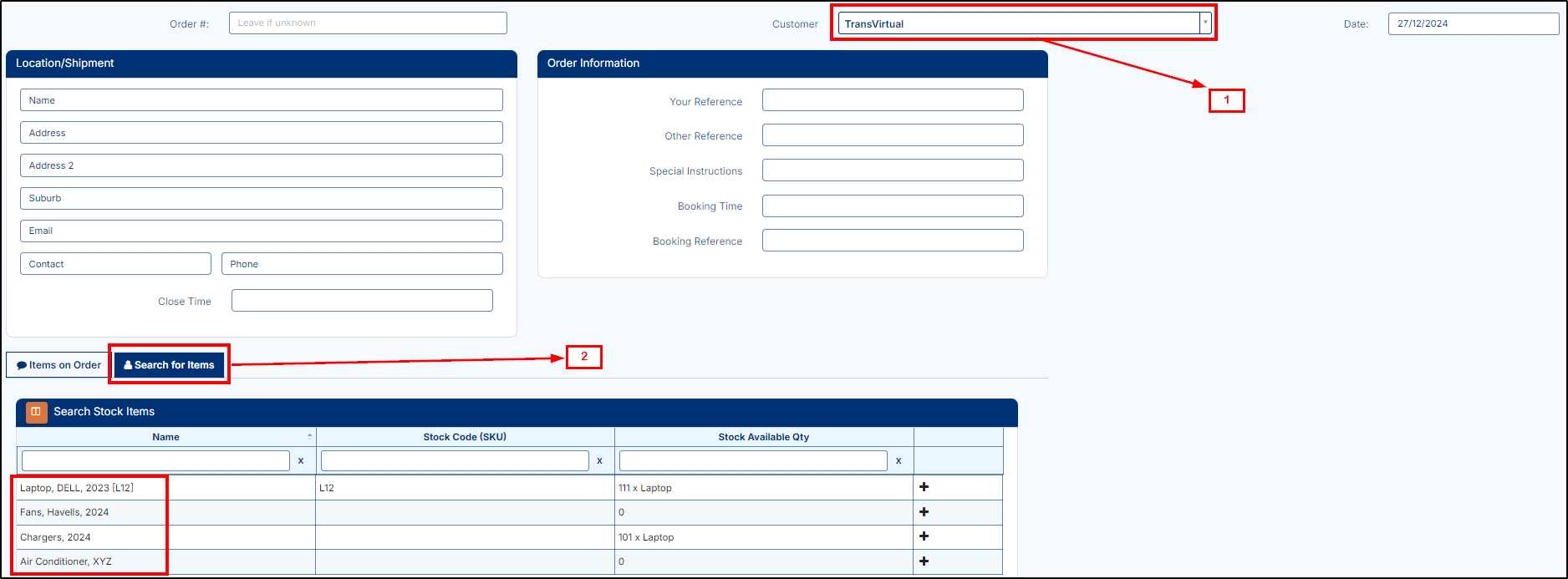
Task: Click plus icon on Chargers, 2024 row
Action: [x=924, y=536]
